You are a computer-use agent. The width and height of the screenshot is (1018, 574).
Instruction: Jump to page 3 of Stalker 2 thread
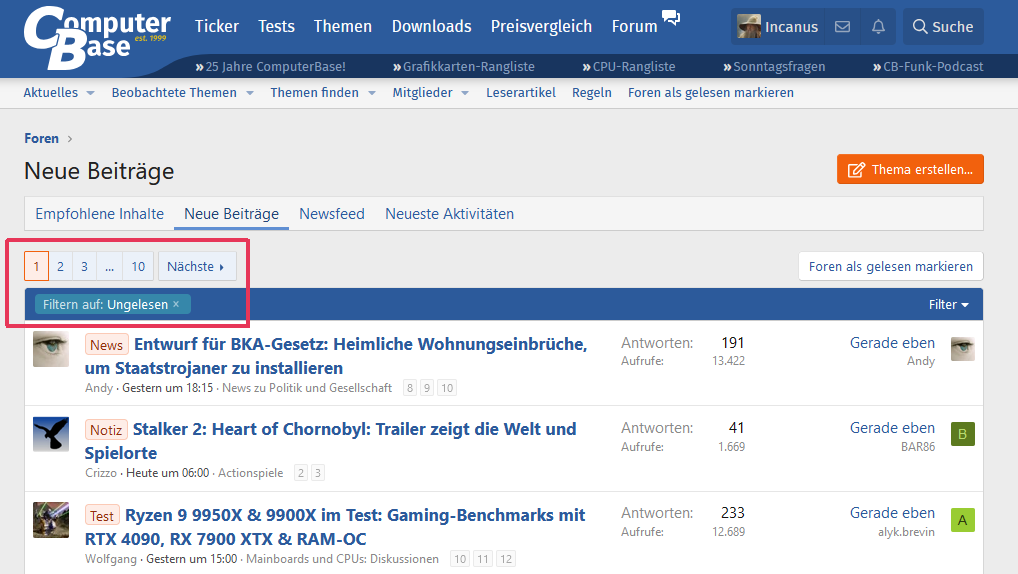317,473
